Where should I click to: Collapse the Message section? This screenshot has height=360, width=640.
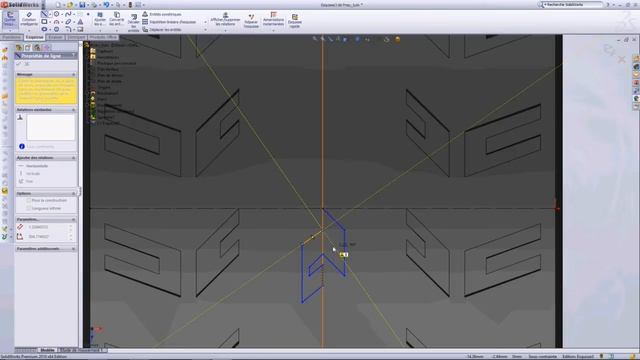pyautogui.click(x=74, y=74)
